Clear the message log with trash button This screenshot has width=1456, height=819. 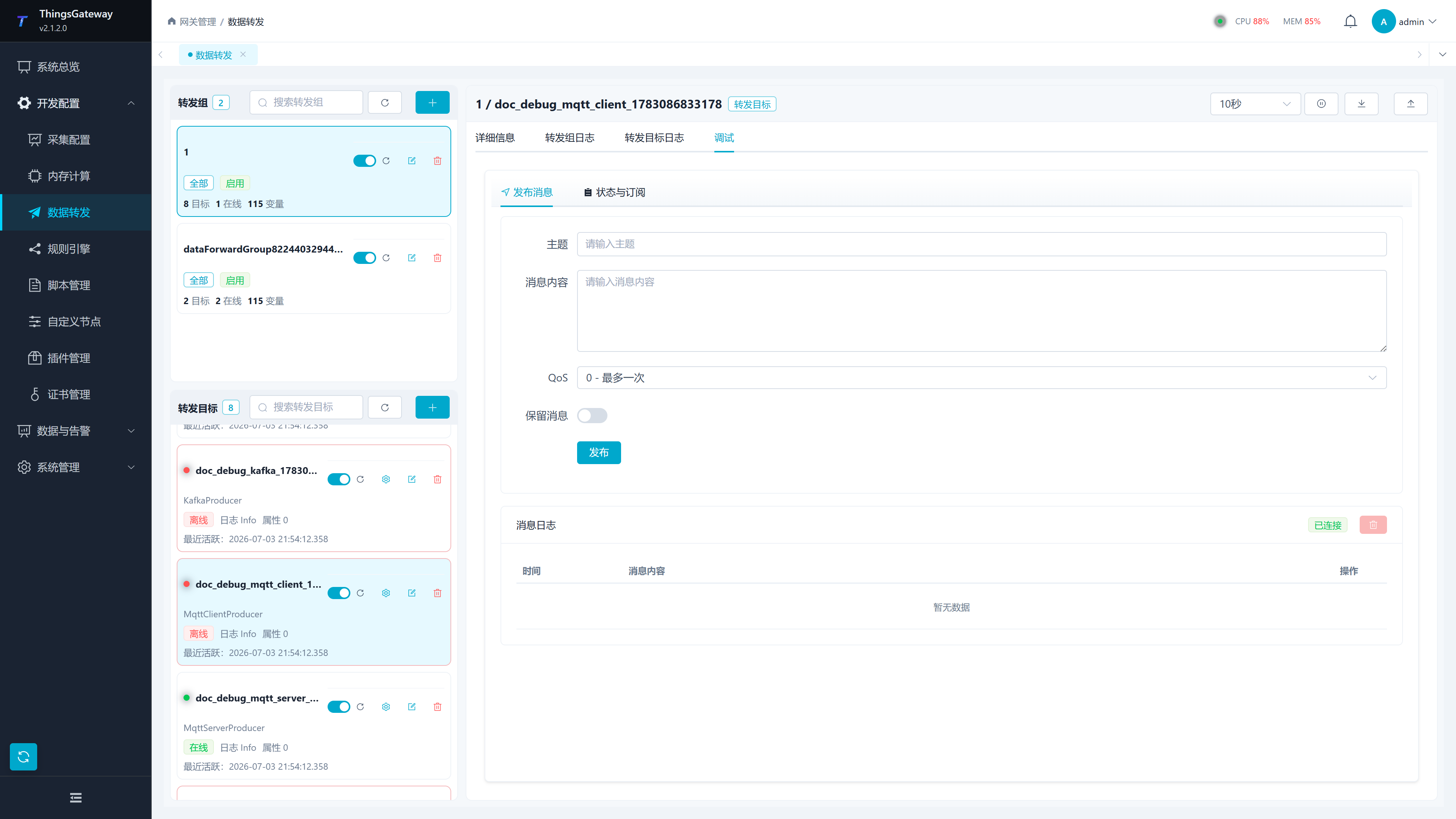[1373, 525]
